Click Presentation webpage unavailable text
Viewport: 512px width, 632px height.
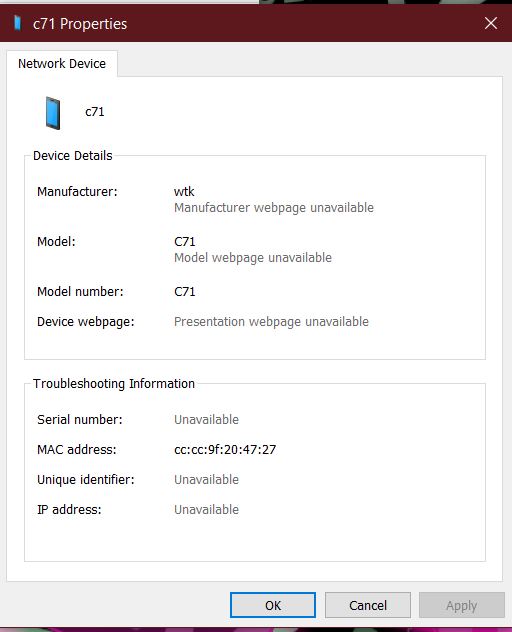click(x=271, y=322)
